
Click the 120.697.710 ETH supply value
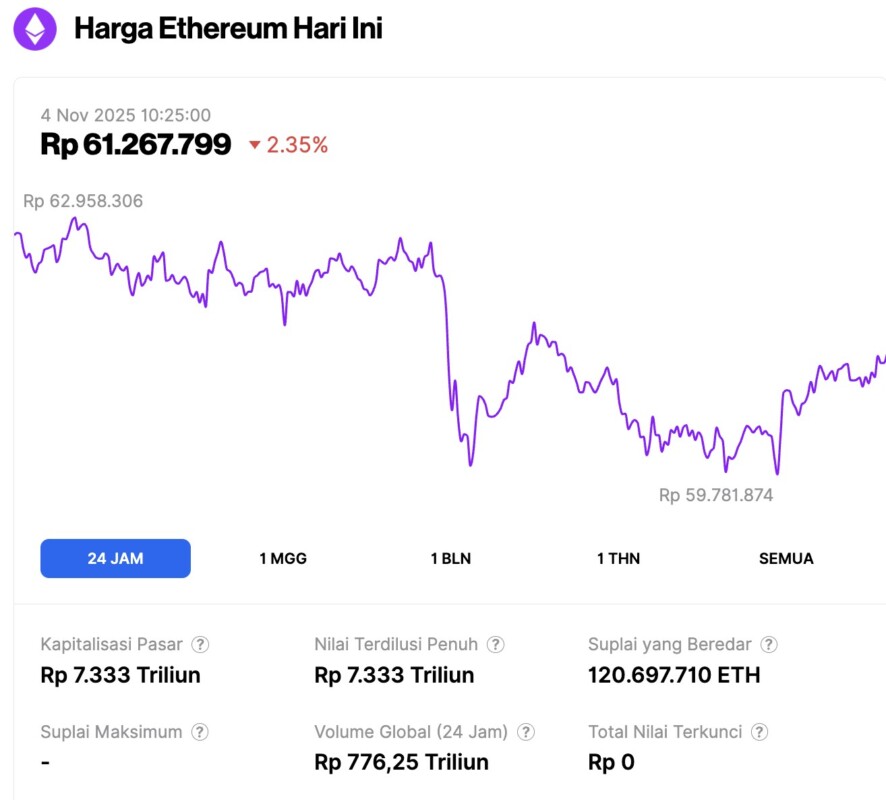point(673,675)
